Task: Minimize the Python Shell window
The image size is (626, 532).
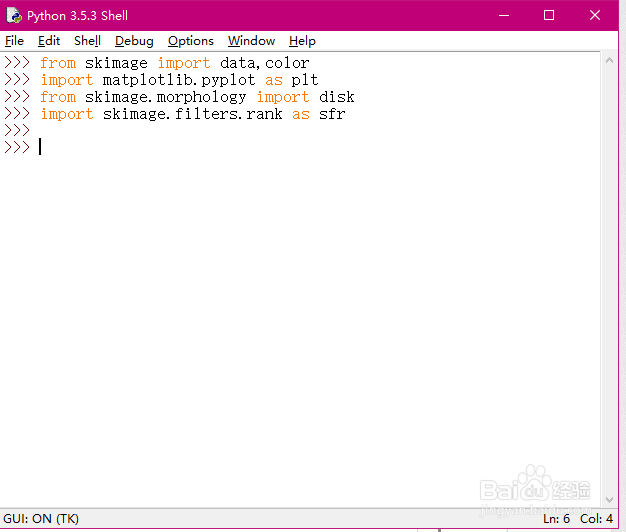Action: [504, 16]
